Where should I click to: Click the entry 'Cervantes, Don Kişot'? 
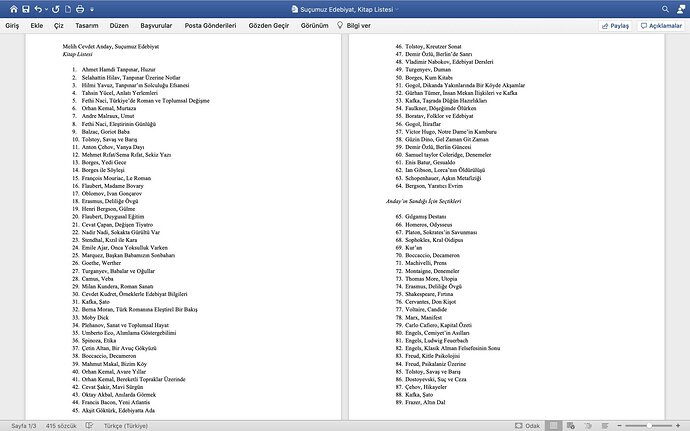[x=430, y=302]
